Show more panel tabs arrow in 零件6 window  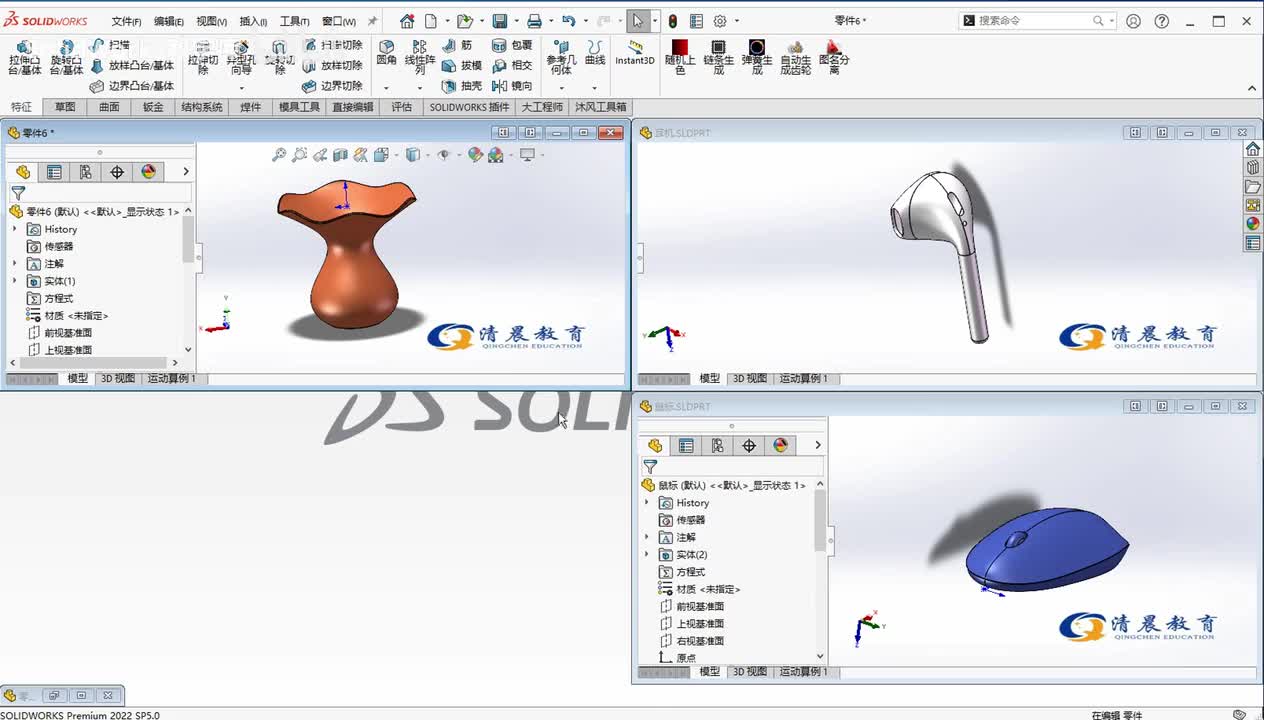pyautogui.click(x=186, y=172)
